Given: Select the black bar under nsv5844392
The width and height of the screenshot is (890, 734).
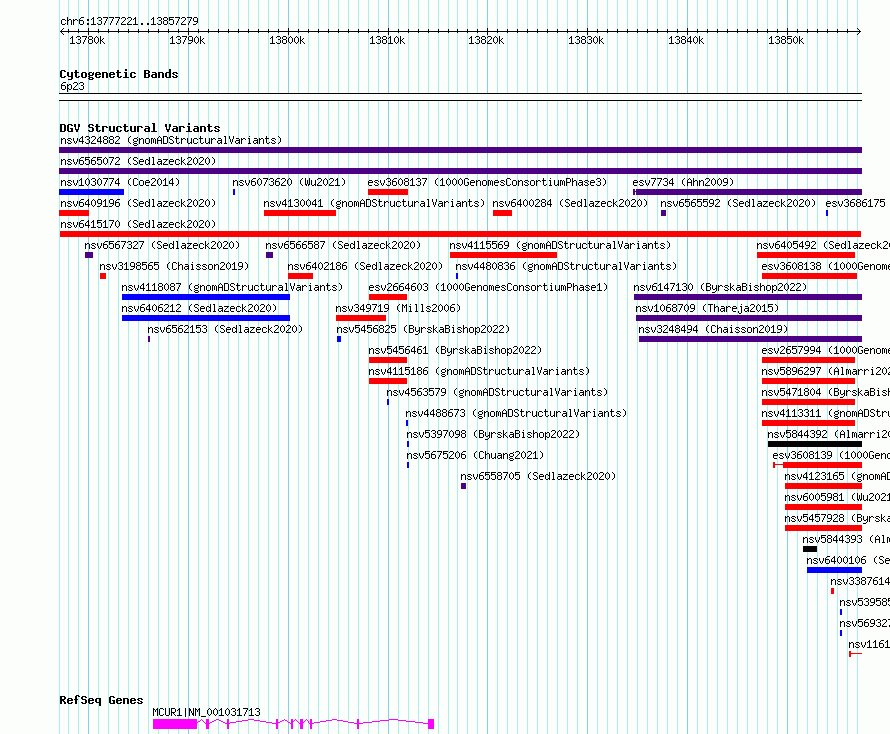Looking at the screenshot, I should tap(815, 444).
